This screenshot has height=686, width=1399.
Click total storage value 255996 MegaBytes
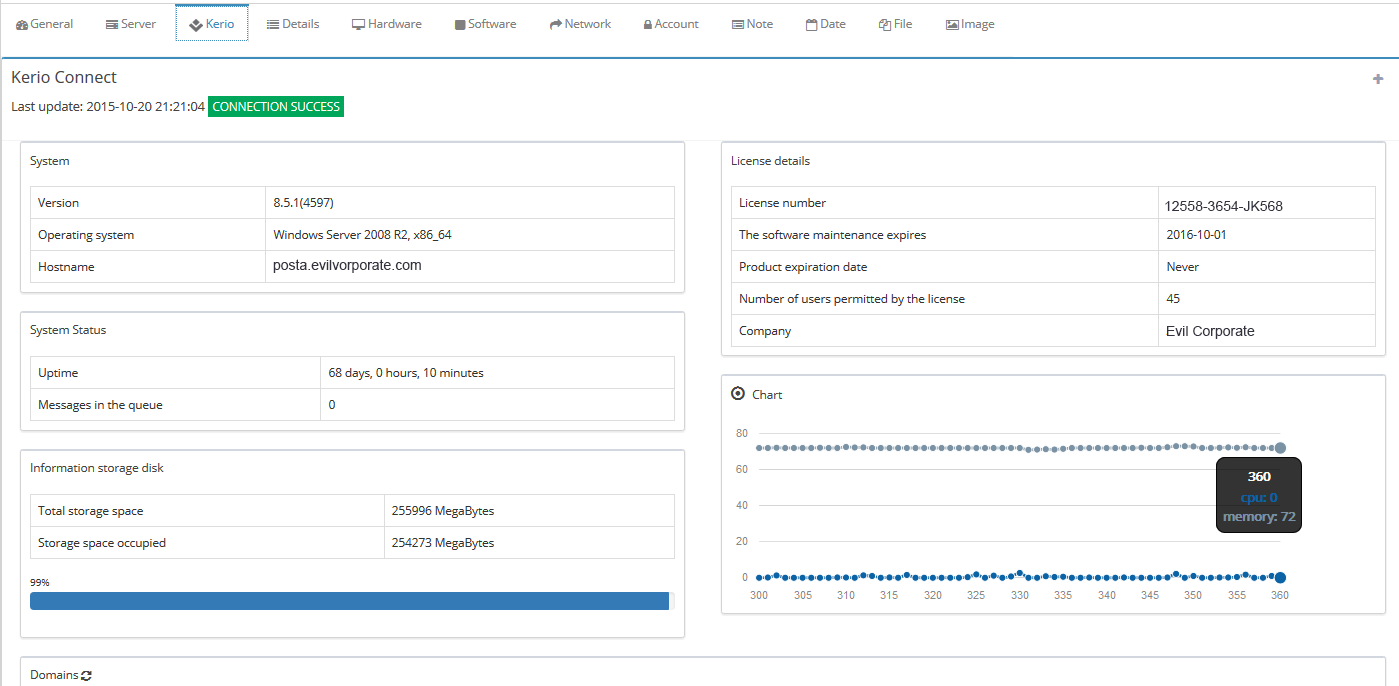(x=443, y=511)
